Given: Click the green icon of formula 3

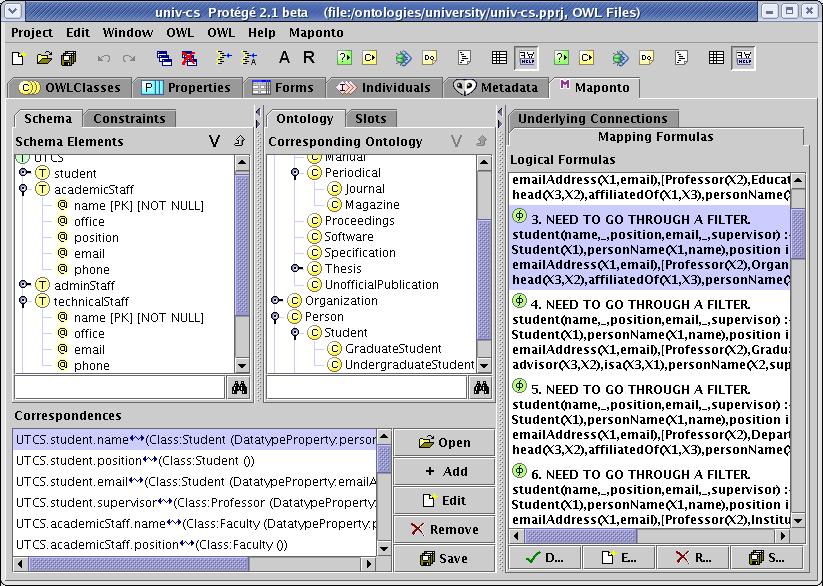Looking at the screenshot, I should point(519,215).
